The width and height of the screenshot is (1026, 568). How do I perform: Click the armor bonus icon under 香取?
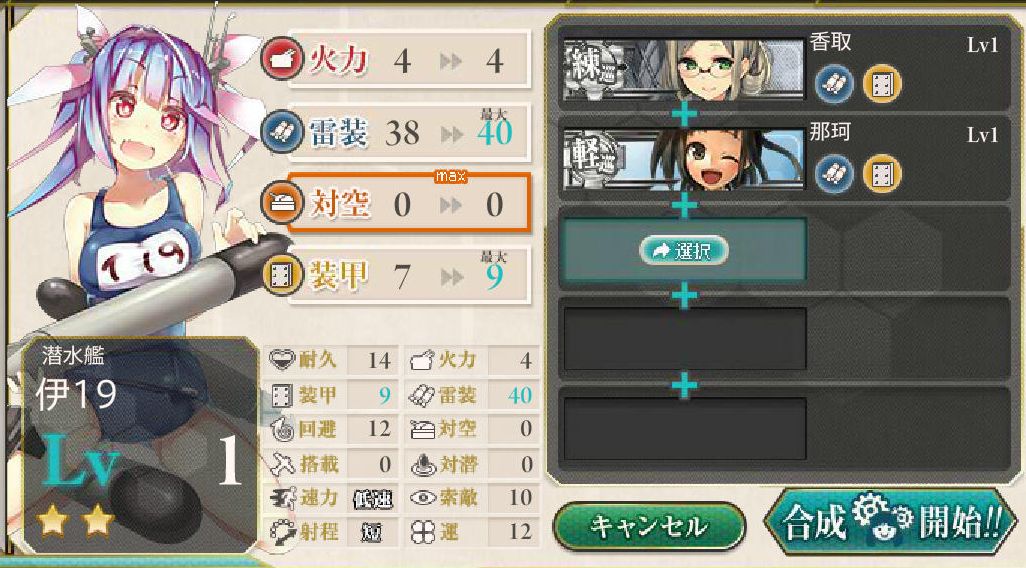(x=882, y=84)
